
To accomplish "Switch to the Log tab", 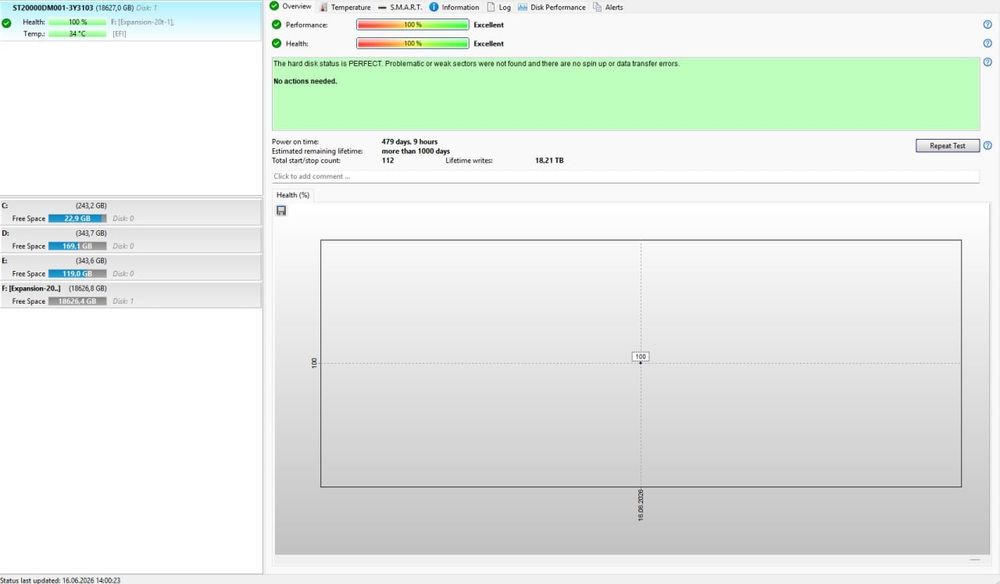I will click(x=499, y=7).
